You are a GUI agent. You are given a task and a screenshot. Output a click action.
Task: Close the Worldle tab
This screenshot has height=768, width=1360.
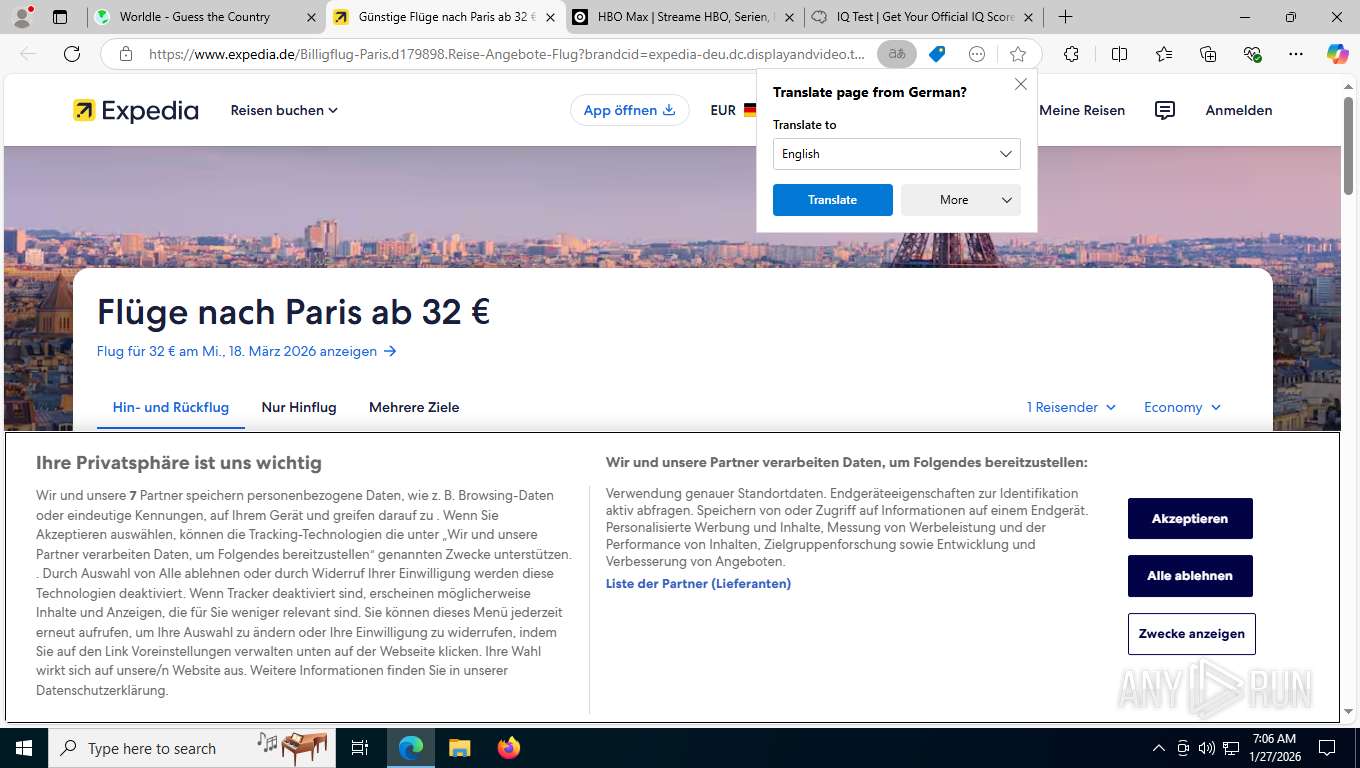coord(311,17)
